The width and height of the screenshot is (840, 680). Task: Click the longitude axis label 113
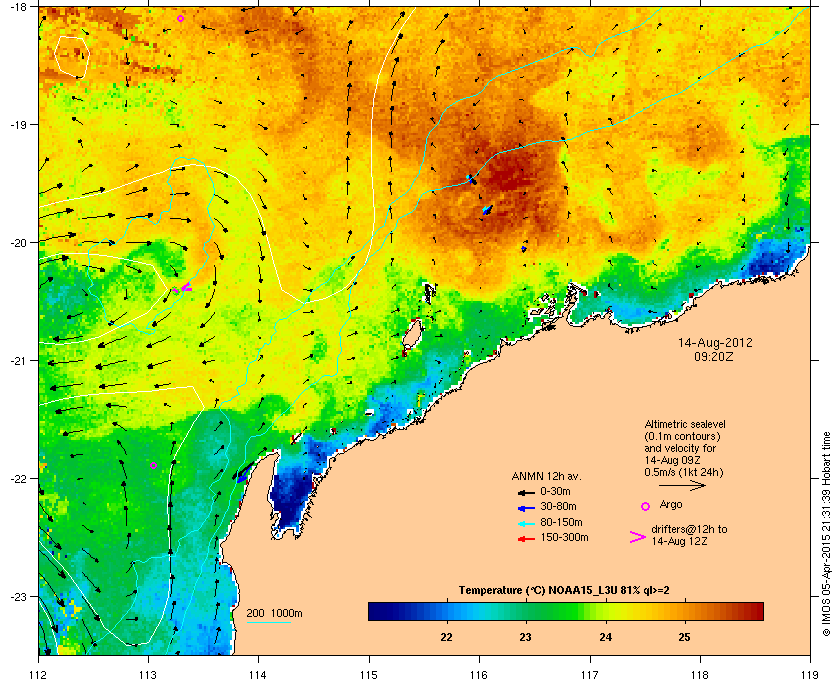pyautogui.click(x=148, y=674)
